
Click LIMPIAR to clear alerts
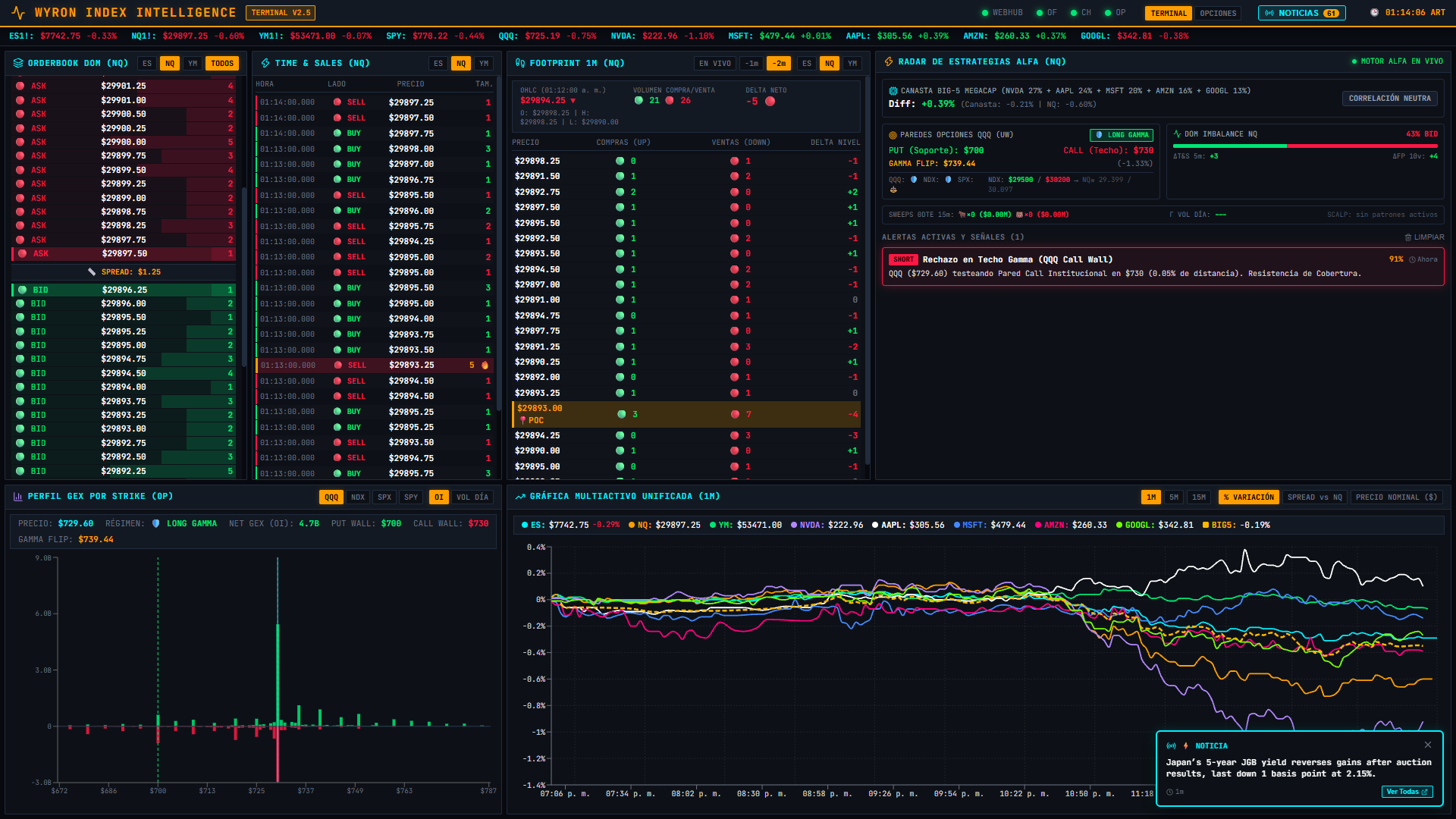point(1424,237)
